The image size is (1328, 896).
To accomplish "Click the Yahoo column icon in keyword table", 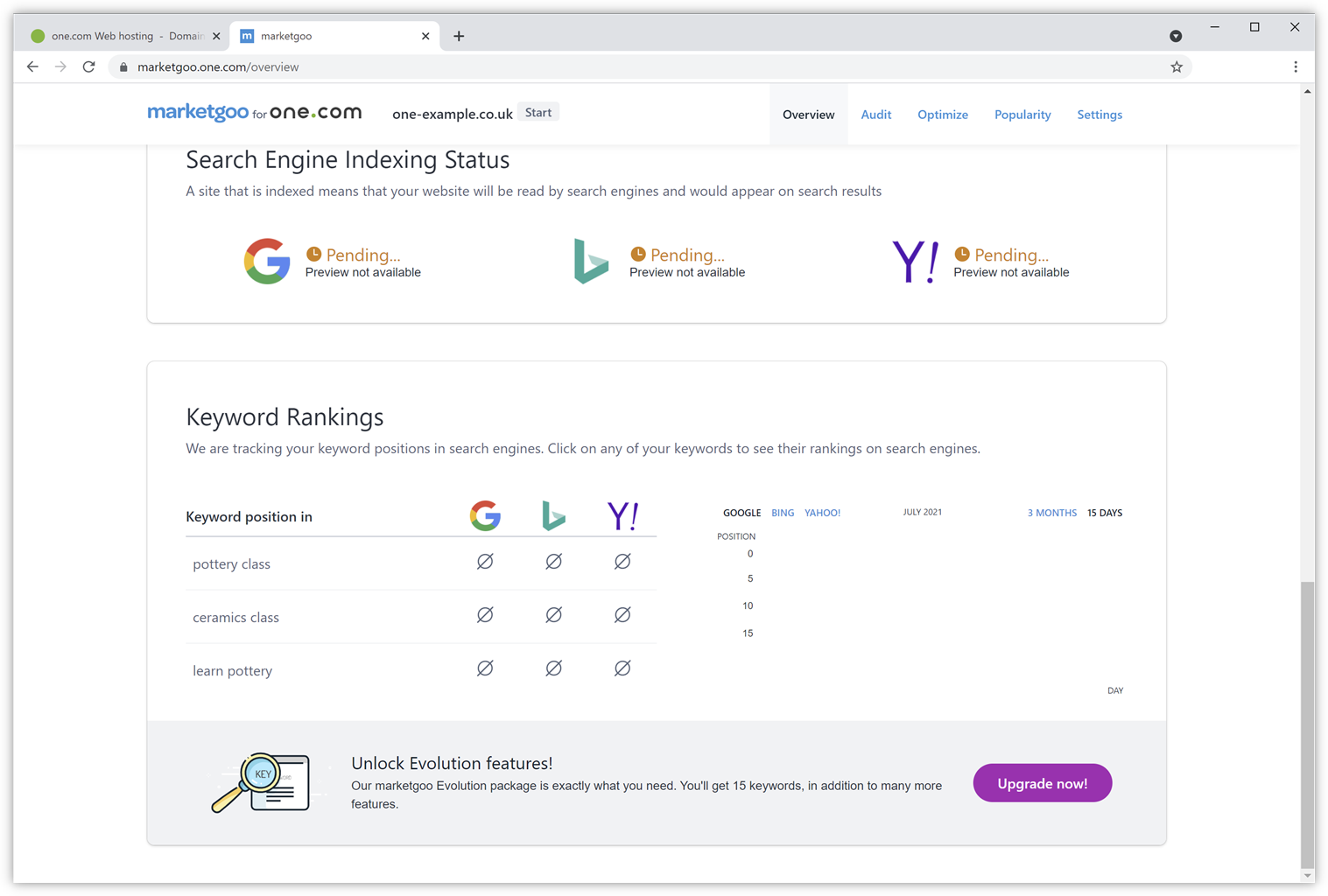I will [622, 516].
